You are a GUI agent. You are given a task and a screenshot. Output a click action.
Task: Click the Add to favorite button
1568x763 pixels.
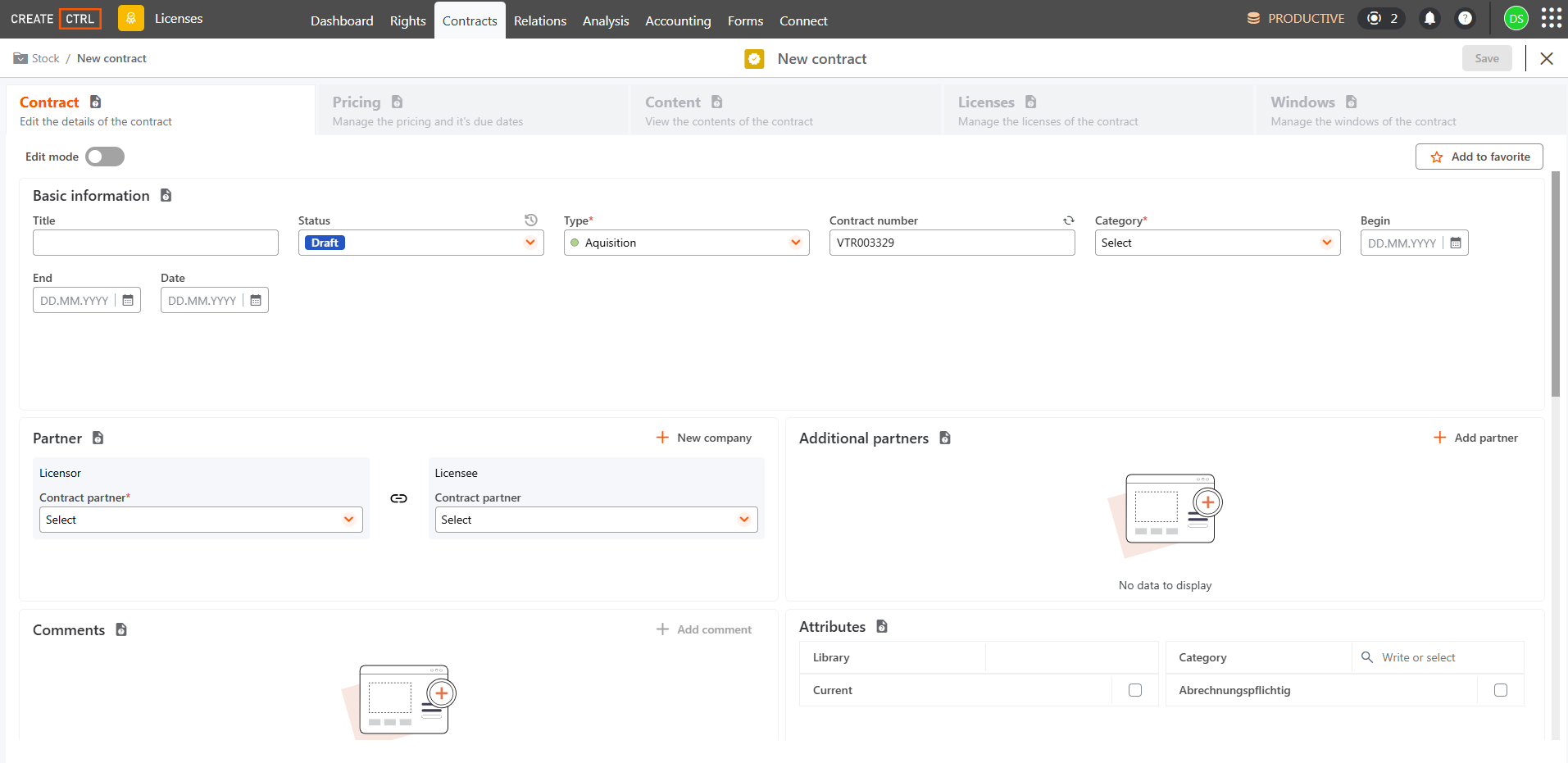click(1479, 157)
